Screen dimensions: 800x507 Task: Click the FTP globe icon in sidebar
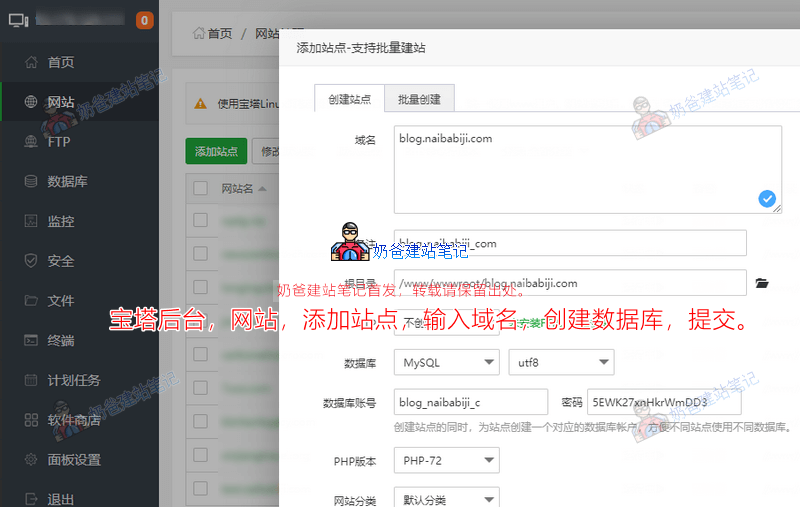pos(31,141)
